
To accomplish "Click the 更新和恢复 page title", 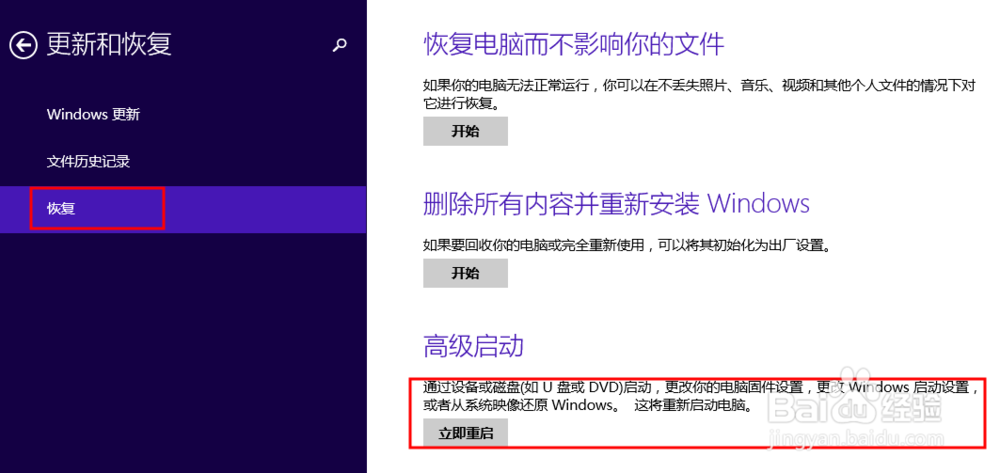I will (109, 45).
